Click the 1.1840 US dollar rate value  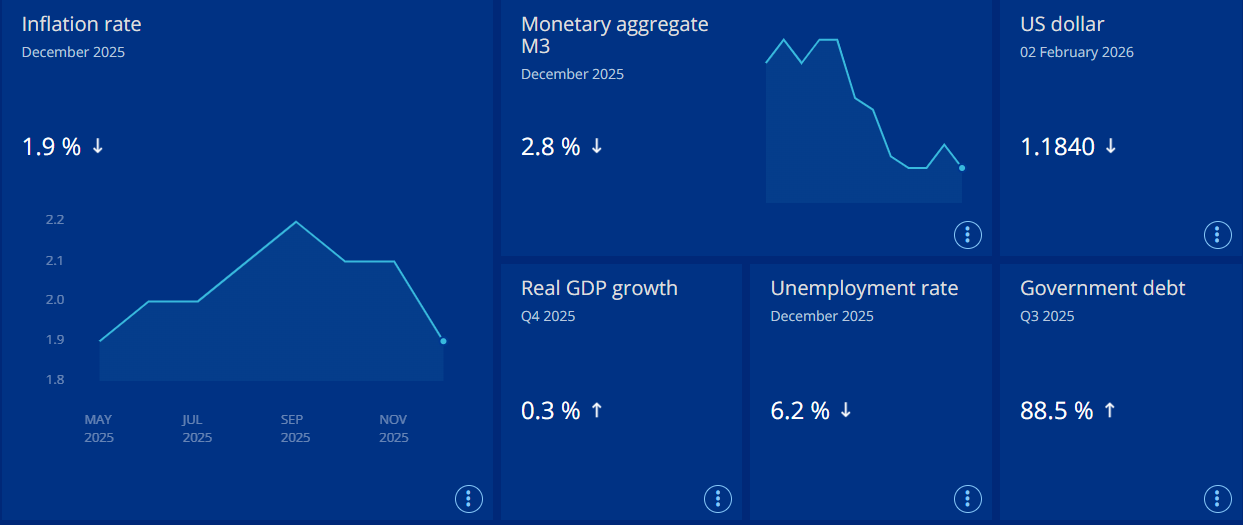(x=1057, y=147)
